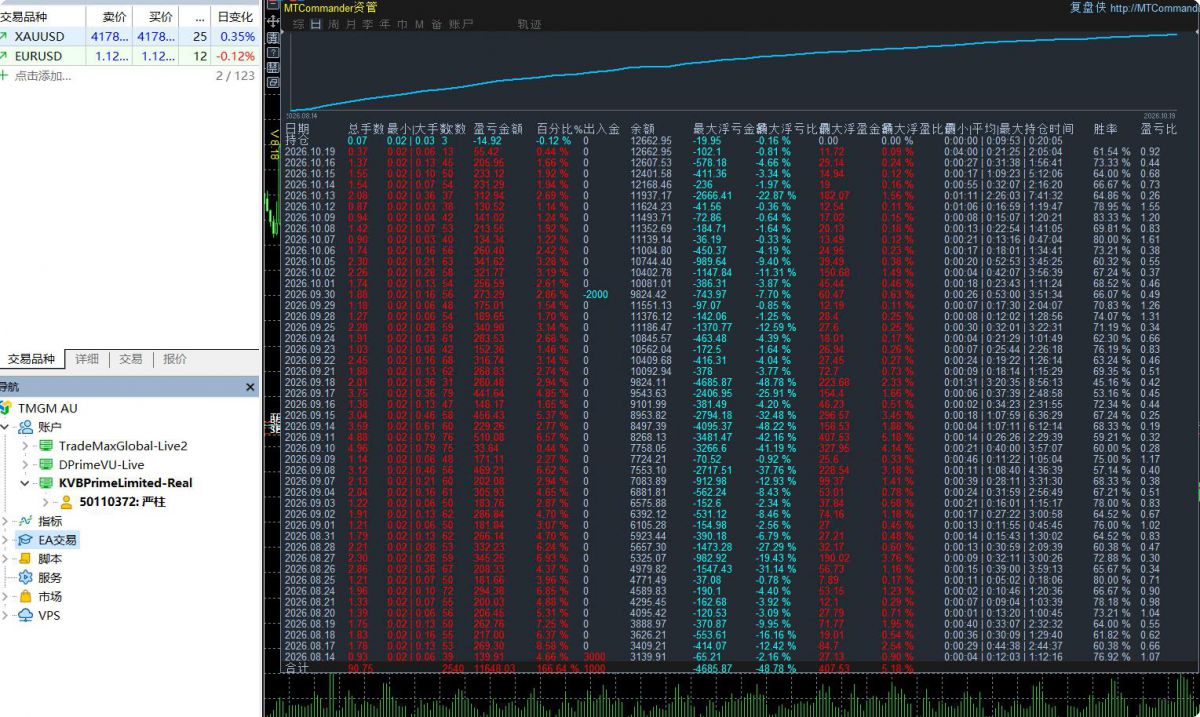
Task: Select the 月 monthly report view
Action: coord(351,23)
